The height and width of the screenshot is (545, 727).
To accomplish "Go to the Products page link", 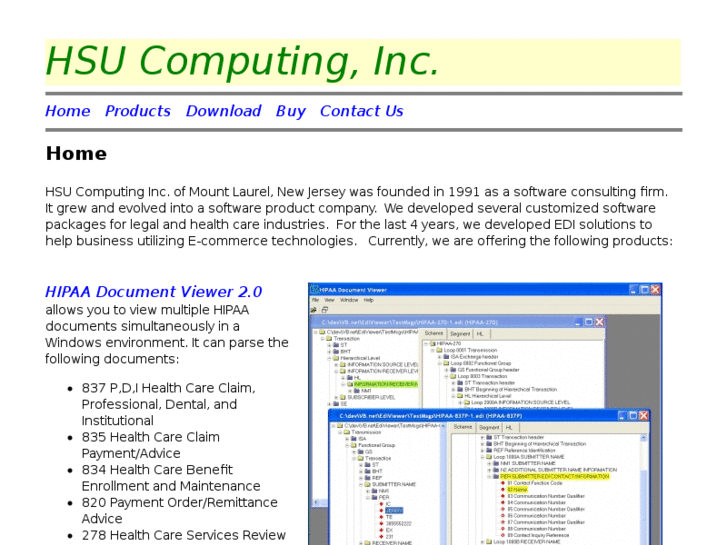I will click(x=138, y=111).
